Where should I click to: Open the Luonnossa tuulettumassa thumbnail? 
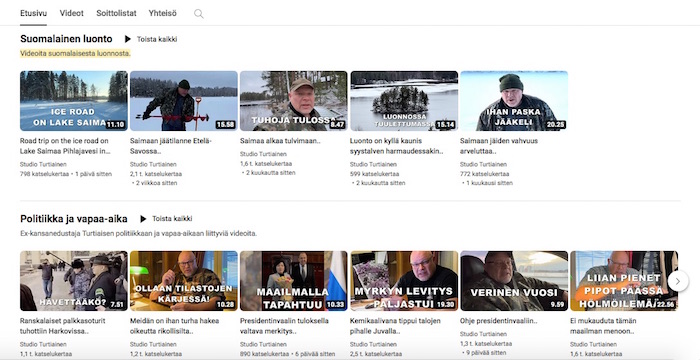click(x=404, y=101)
